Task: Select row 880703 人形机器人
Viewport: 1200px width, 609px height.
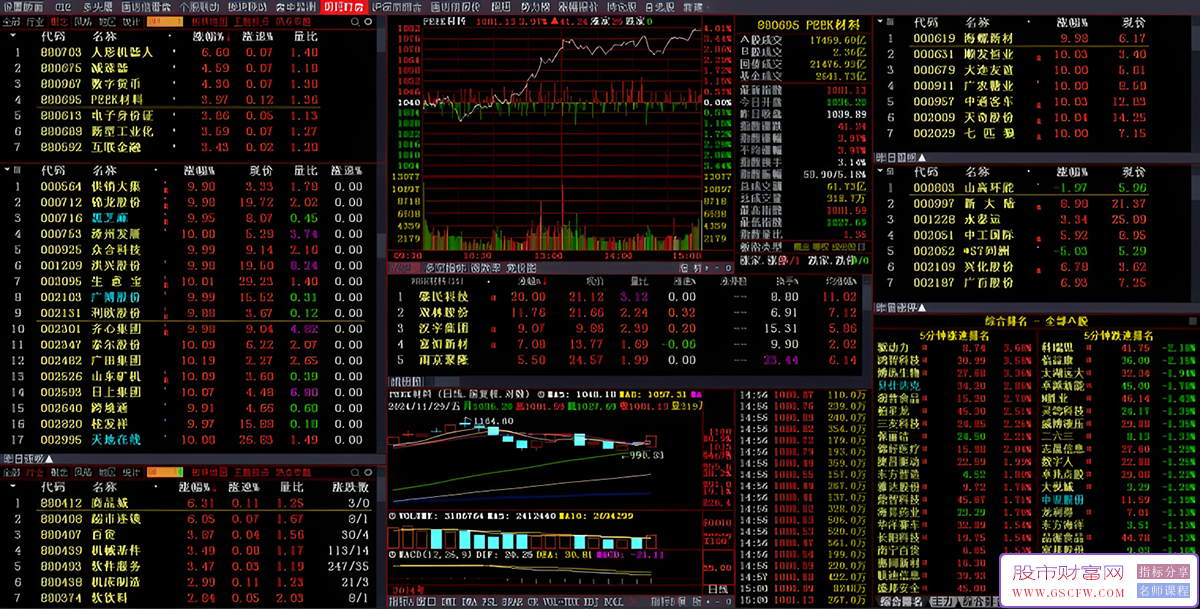Action: (x=190, y=52)
